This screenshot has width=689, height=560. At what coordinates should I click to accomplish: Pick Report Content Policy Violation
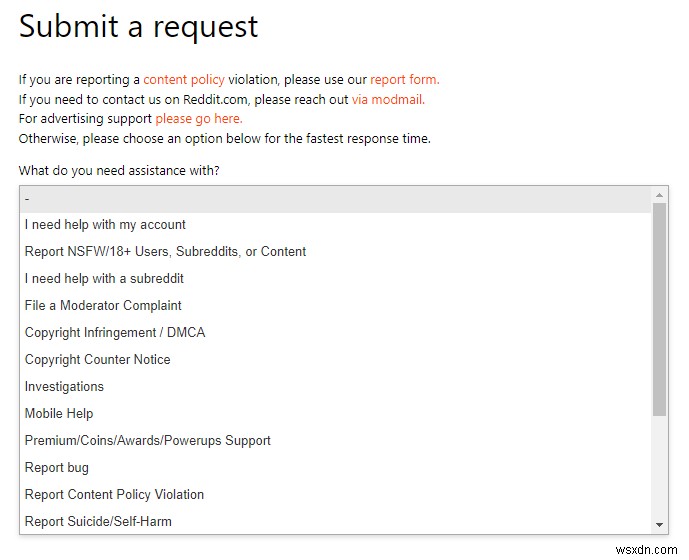[114, 495]
